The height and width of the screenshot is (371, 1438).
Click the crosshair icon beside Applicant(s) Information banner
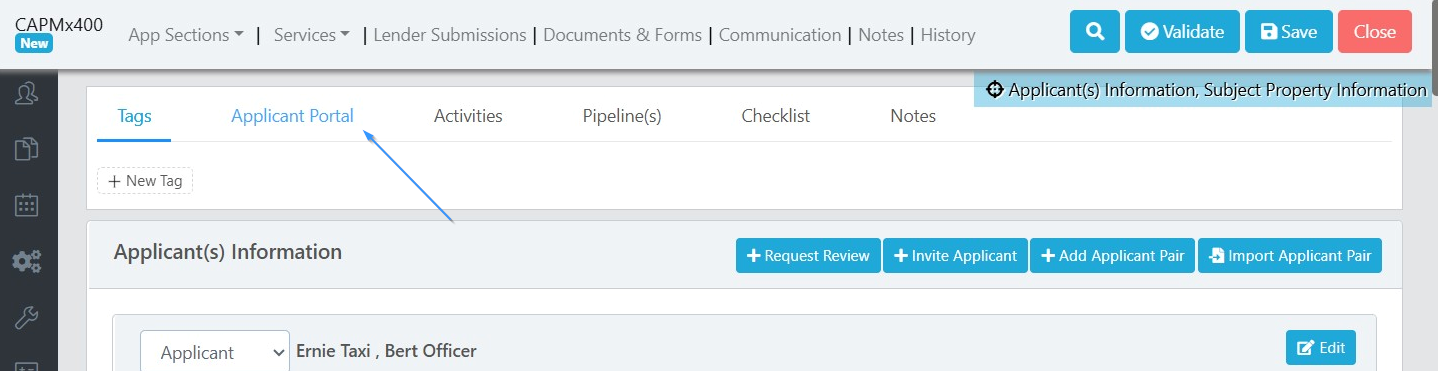(x=994, y=90)
